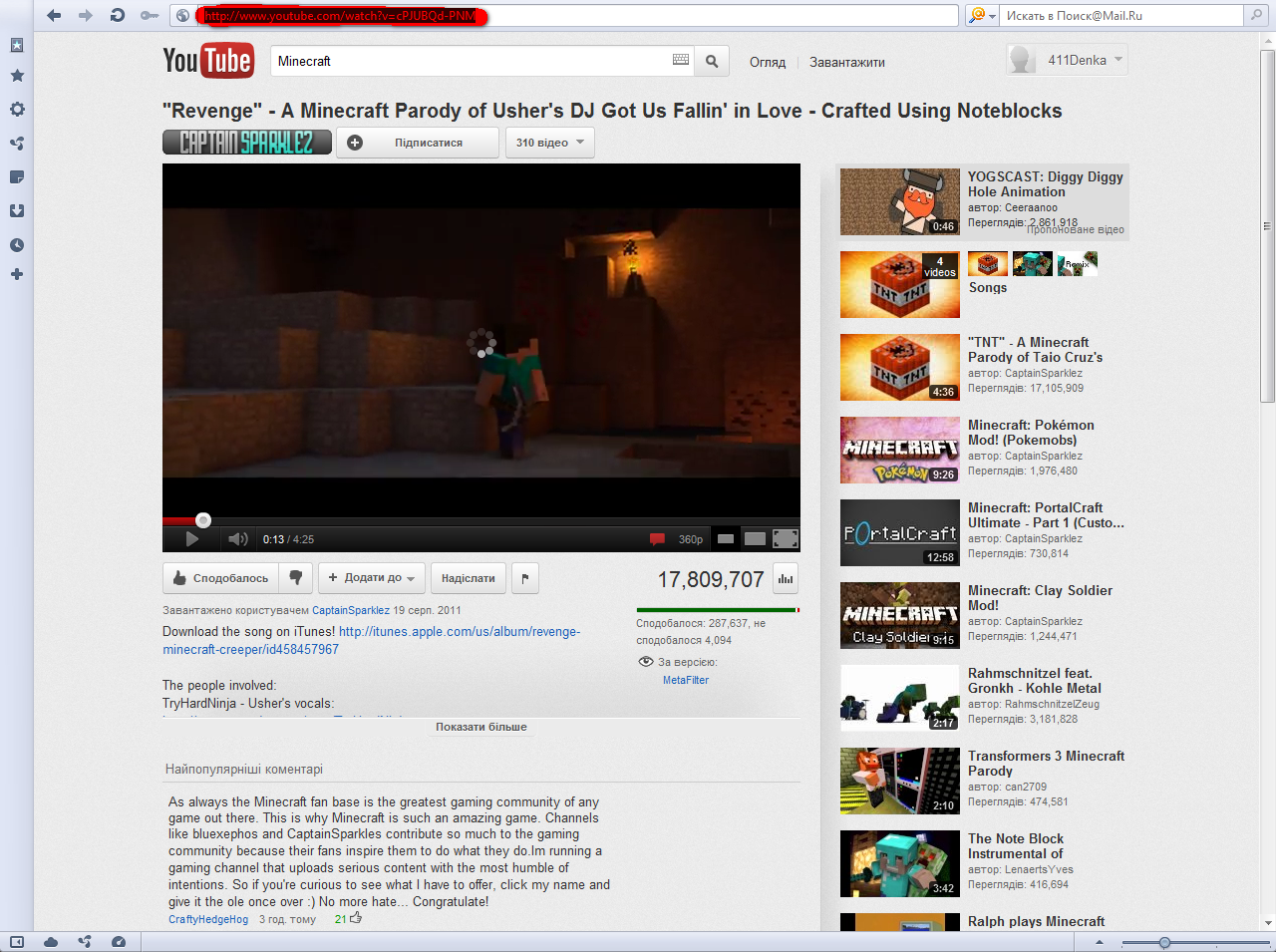
Task: Open the Pokémon Mod (Pokemobs) video thumbnail
Action: click(900, 450)
